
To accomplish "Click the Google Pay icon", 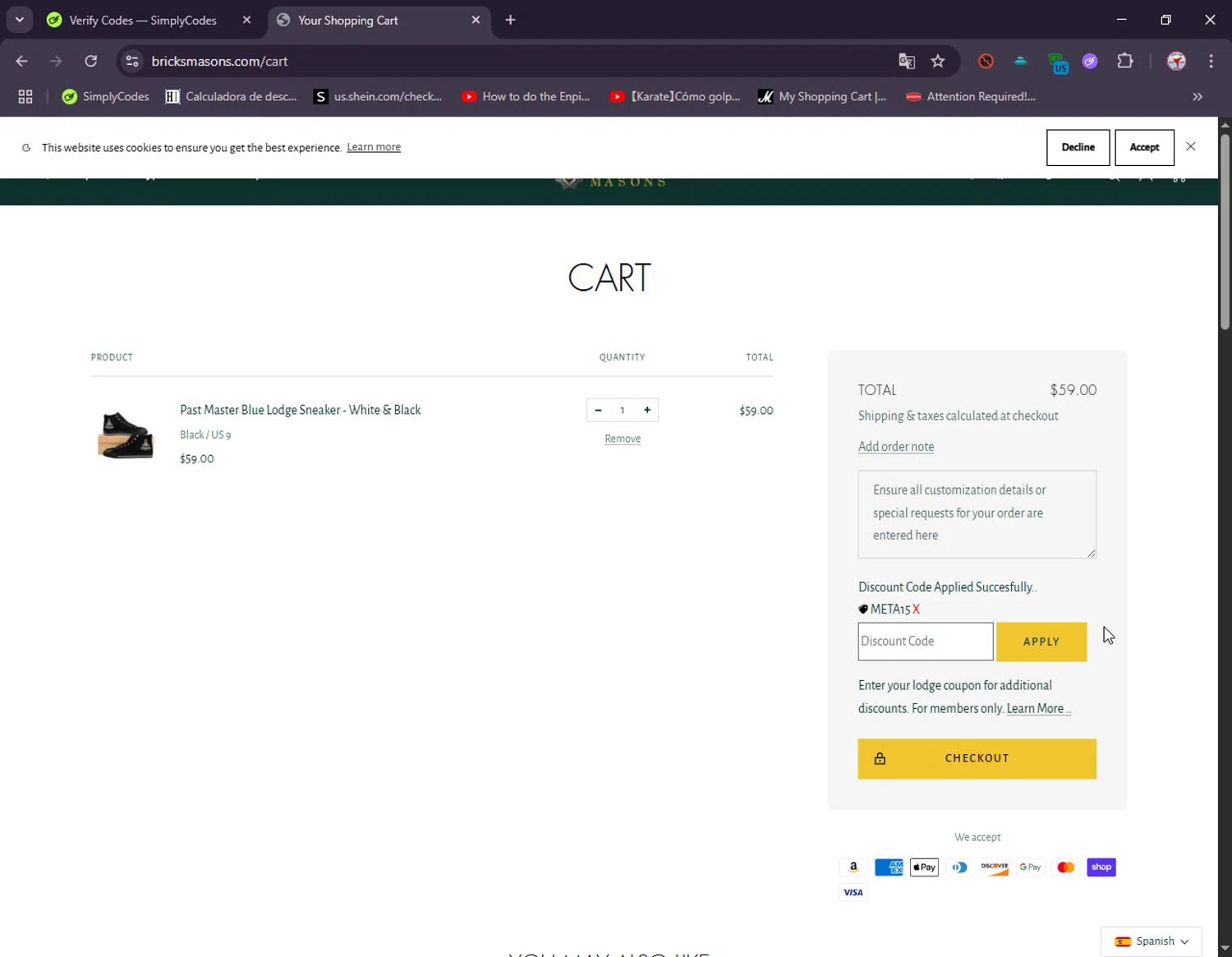I will (x=1030, y=867).
